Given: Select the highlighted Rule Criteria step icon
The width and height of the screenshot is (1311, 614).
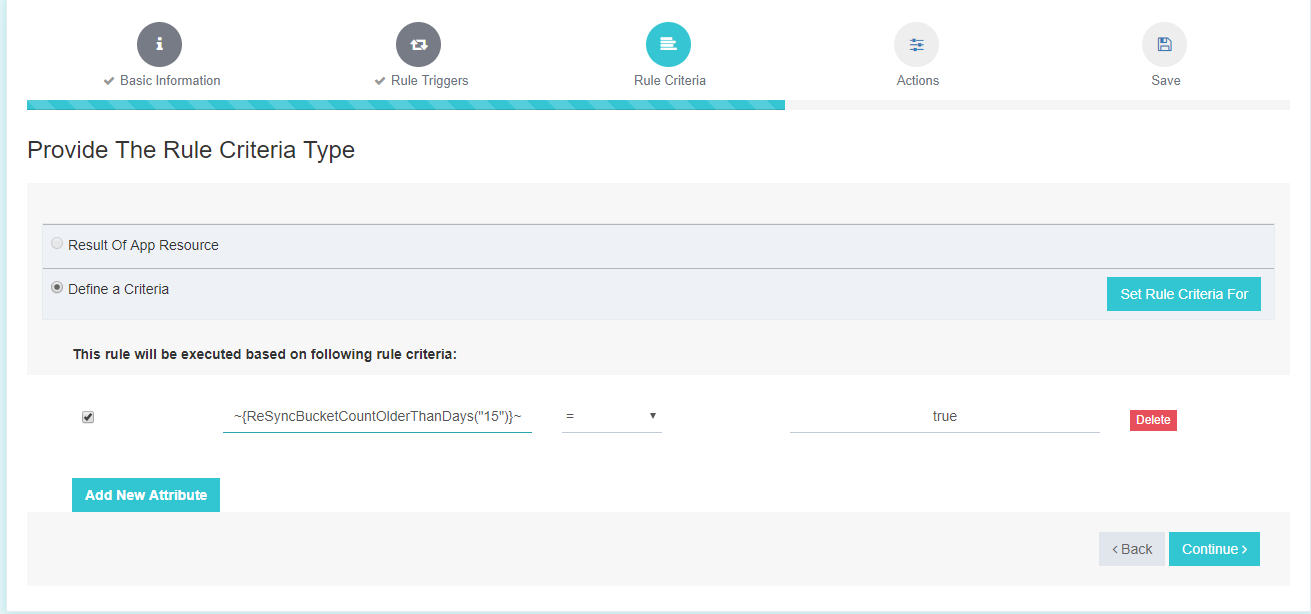Looking at the screenshot, I should click(x=668, y=44).
